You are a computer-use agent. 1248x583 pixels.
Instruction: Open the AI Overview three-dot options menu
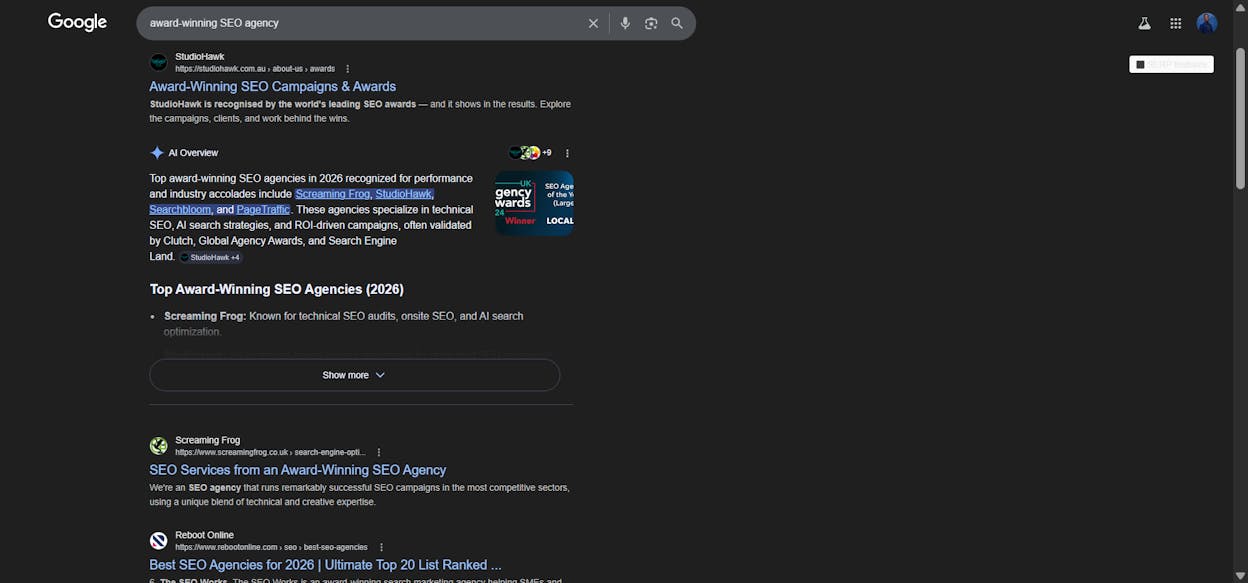567,153
